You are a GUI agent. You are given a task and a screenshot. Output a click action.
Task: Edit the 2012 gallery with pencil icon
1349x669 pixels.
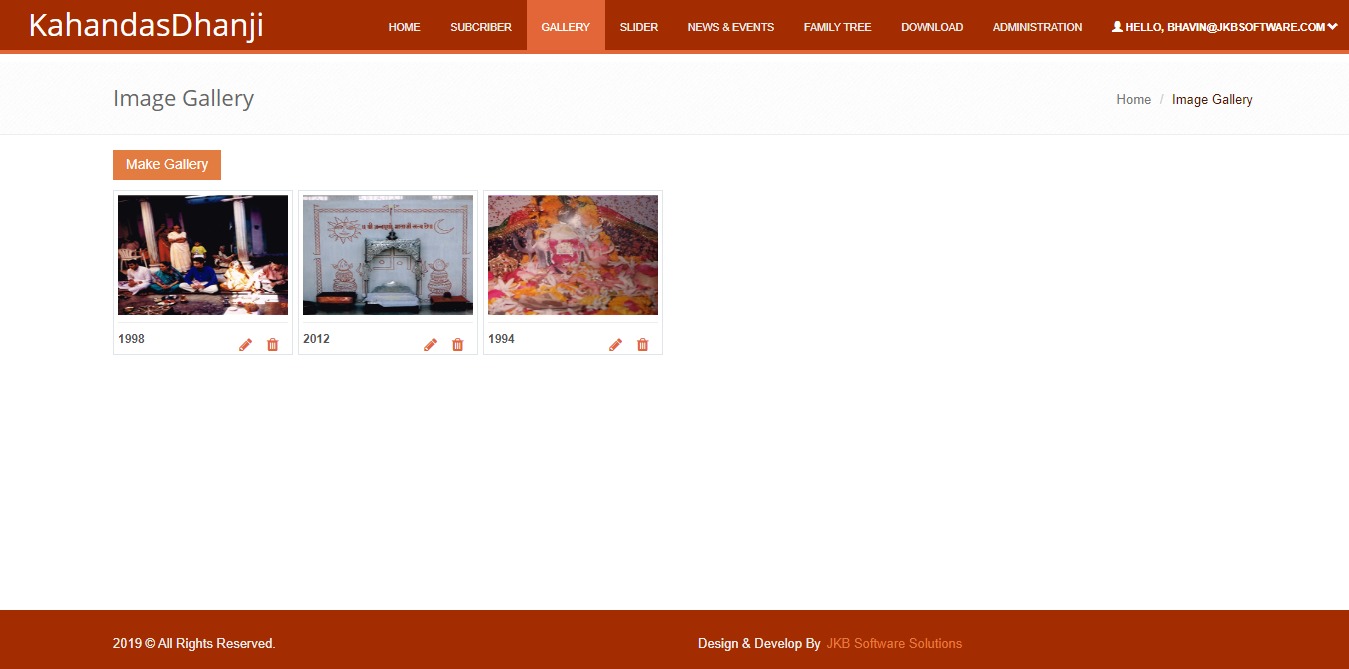point(430,345)
